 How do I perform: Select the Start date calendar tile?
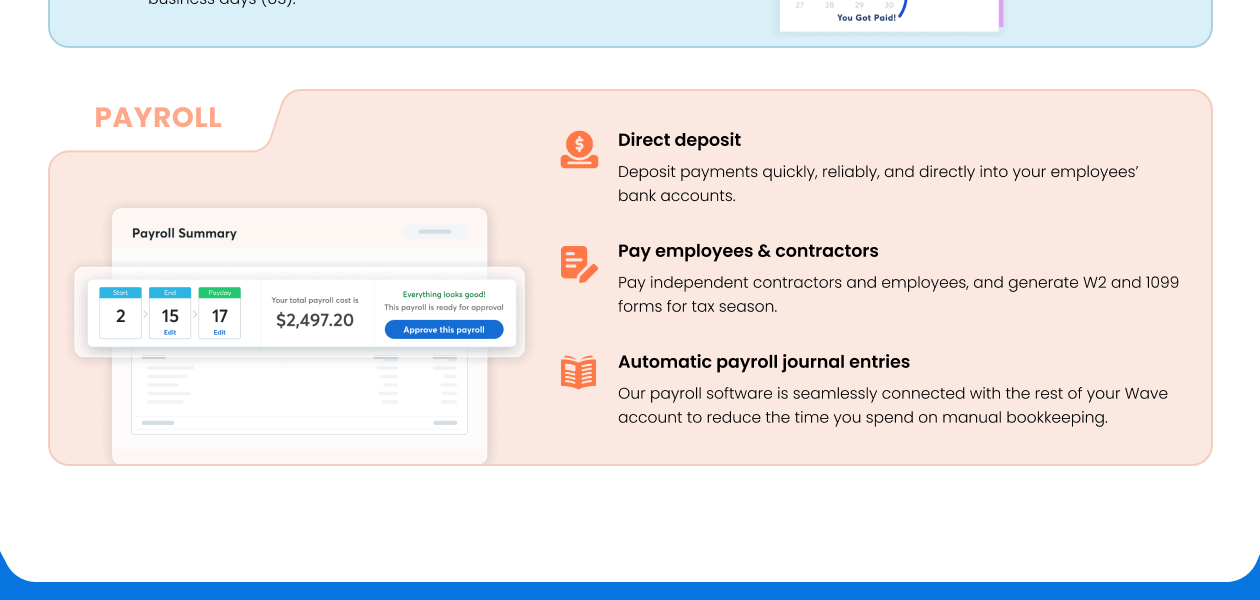[121, 313]
